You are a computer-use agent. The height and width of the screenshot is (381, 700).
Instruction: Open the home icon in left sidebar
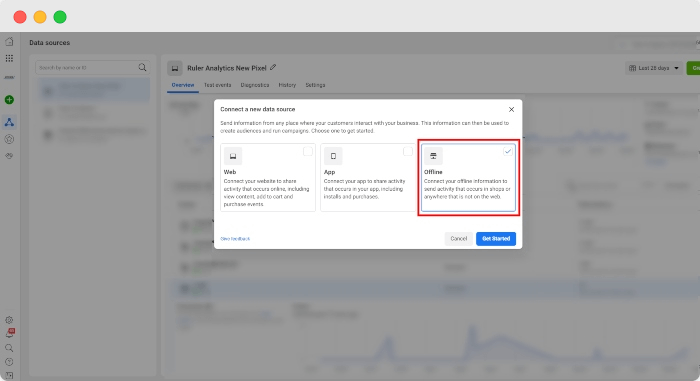tap(9, 42)
